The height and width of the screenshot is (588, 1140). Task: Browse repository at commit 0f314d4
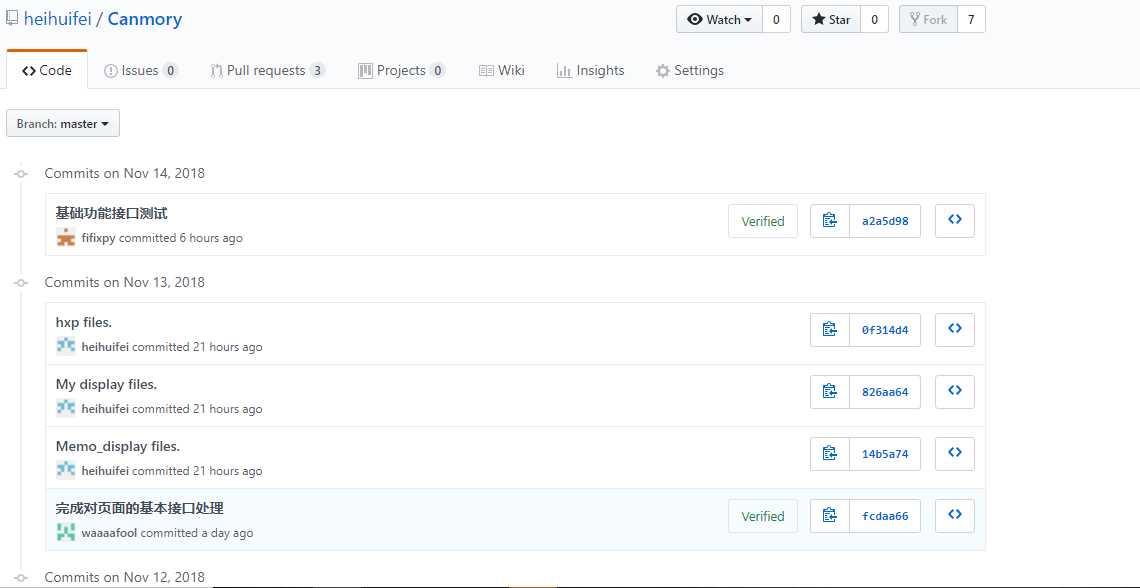coord(955,330)
